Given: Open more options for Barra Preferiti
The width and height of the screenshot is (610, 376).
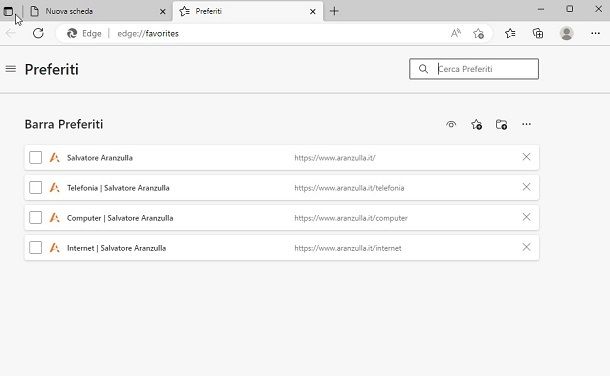Looking at the screenshot, I should [x=526, y=124].
